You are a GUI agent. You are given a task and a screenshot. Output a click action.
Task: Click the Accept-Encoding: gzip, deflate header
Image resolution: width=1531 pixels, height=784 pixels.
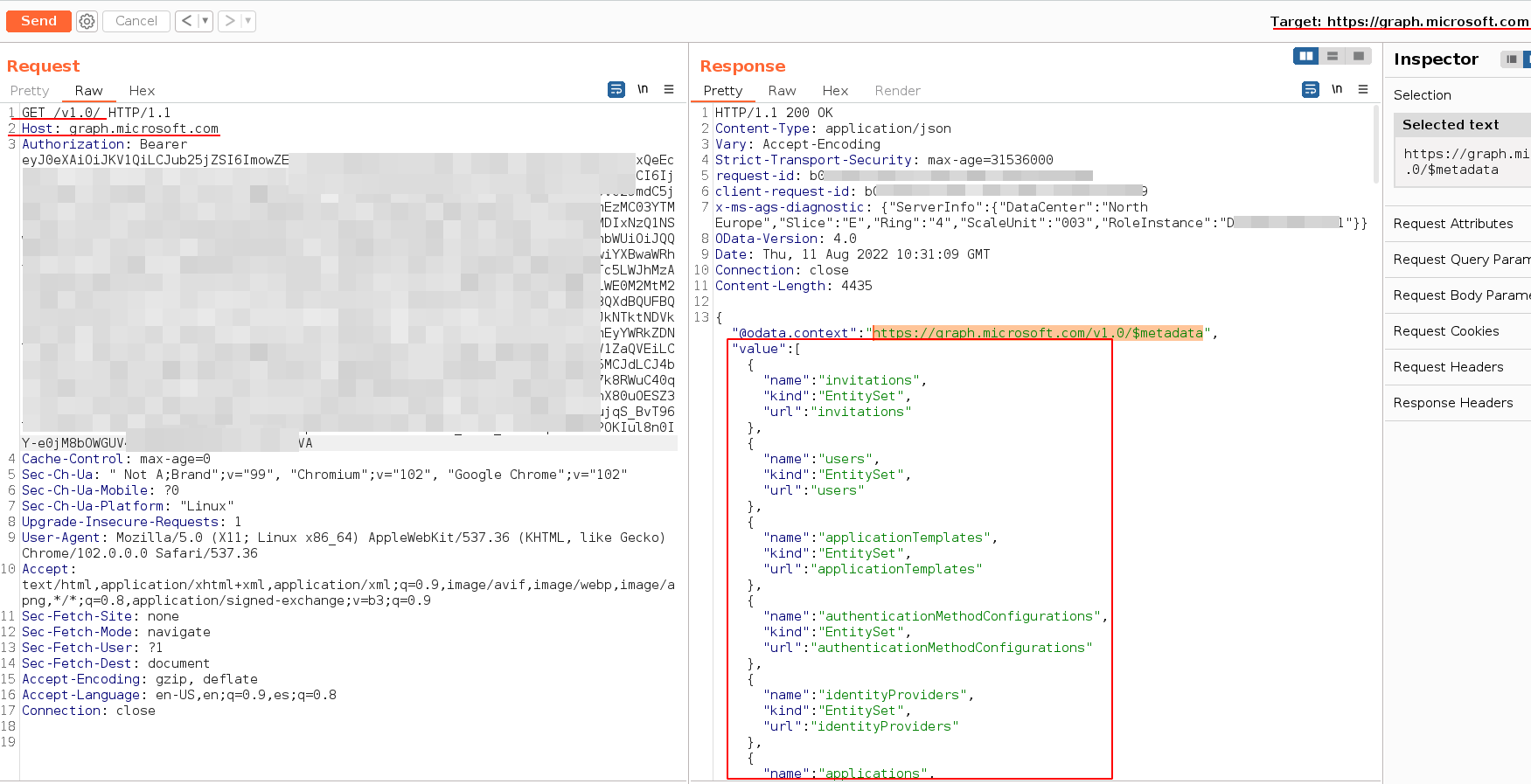tap(140, 679)
